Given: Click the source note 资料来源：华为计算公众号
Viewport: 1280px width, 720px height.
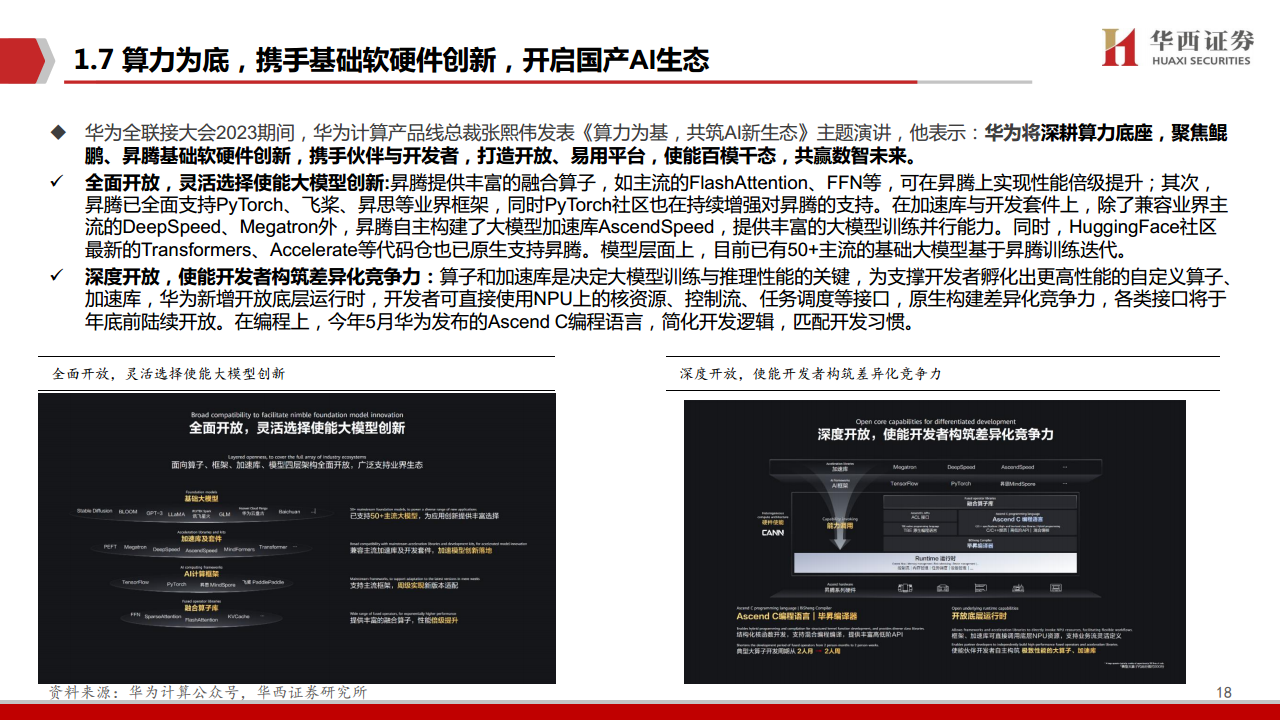Looking at the screenshot, I should pyautogui.click(x=208, y=692).
